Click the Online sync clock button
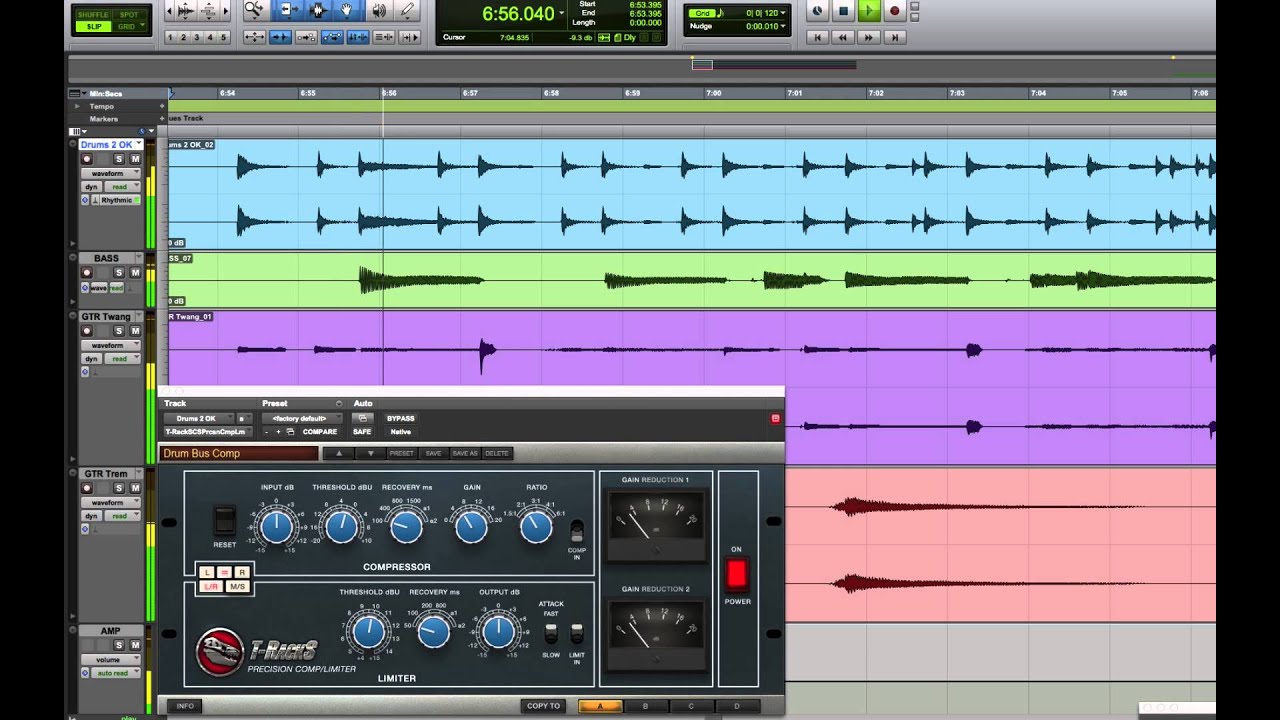1280x720 pixels. pyautogui.click(x=817, y=11)
